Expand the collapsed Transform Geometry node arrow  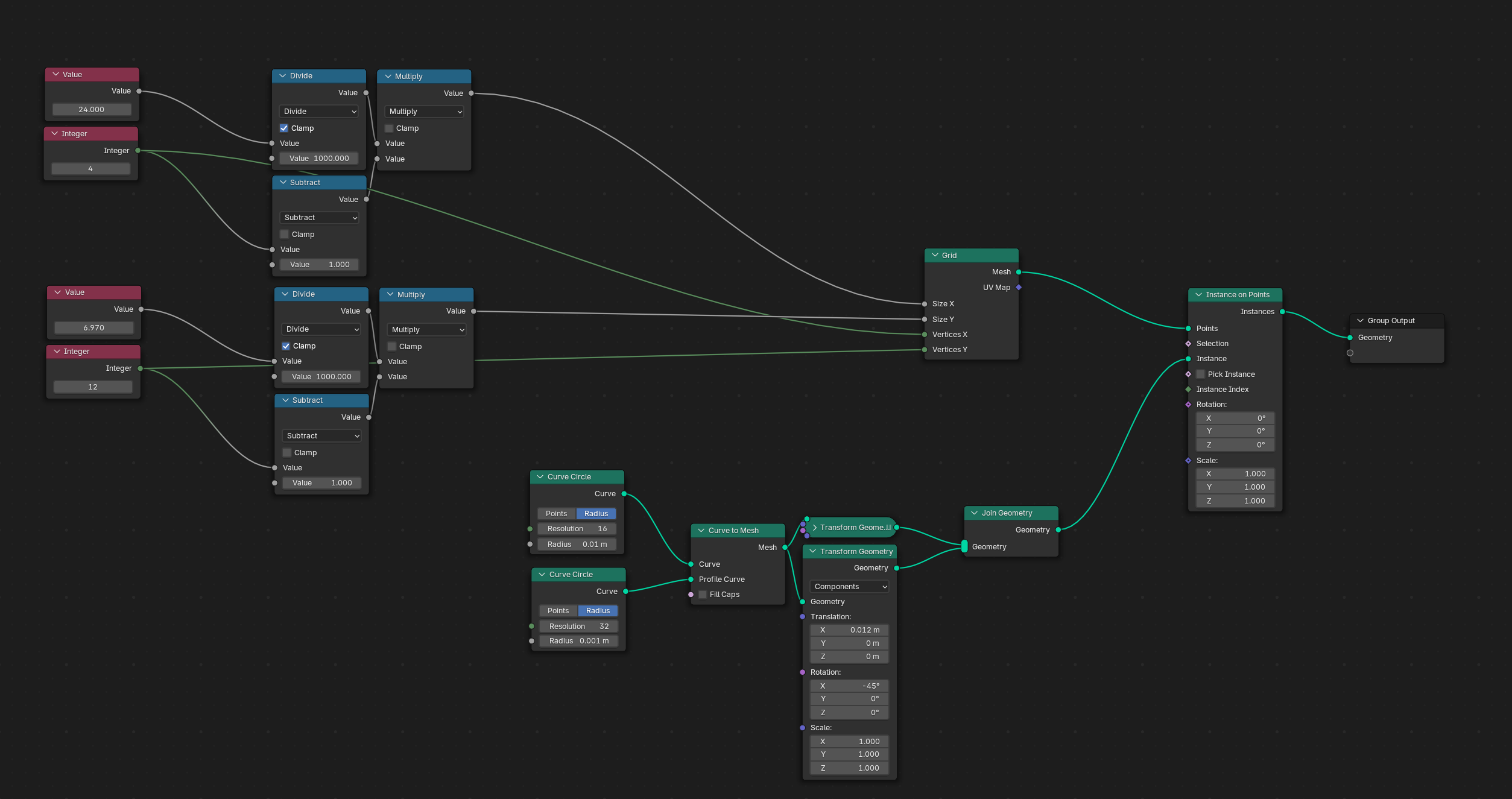pos(815,528)
